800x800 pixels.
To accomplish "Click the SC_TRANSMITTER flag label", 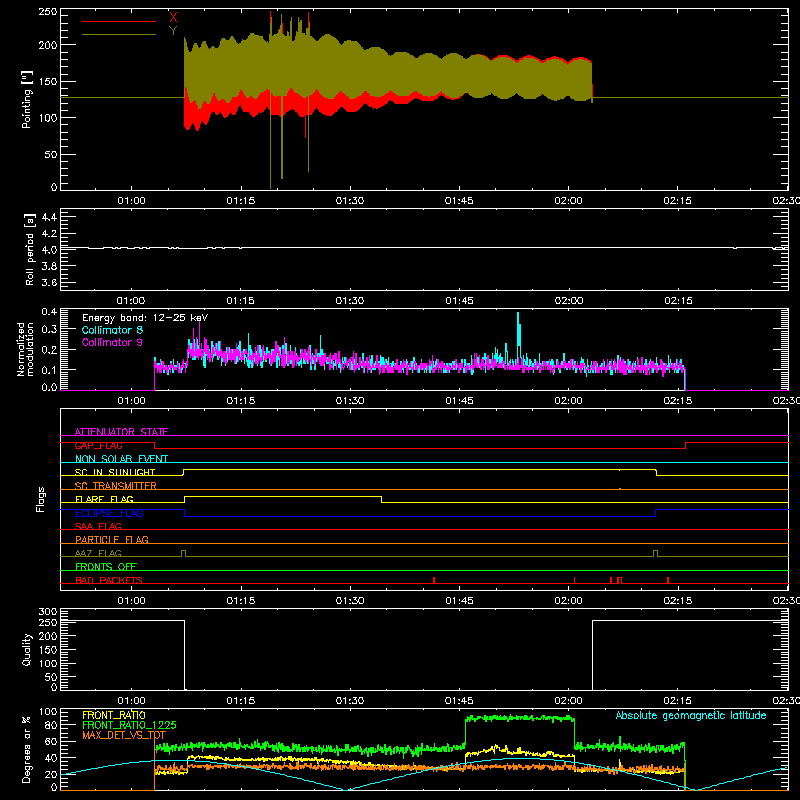I will click(x=116, y=486).
